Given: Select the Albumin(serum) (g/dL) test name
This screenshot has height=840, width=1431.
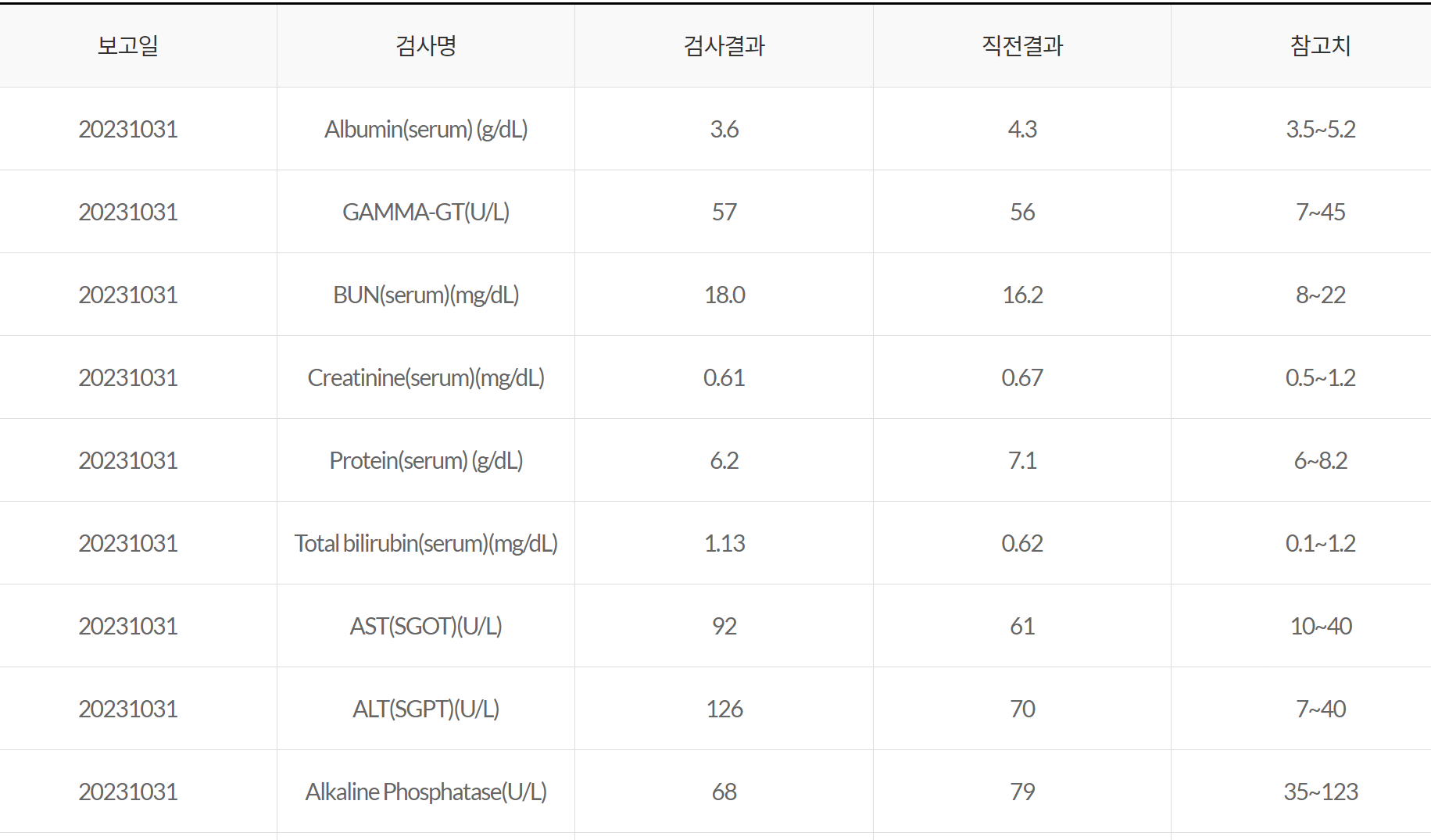Looking at the screenshot, I should (426, 129).
